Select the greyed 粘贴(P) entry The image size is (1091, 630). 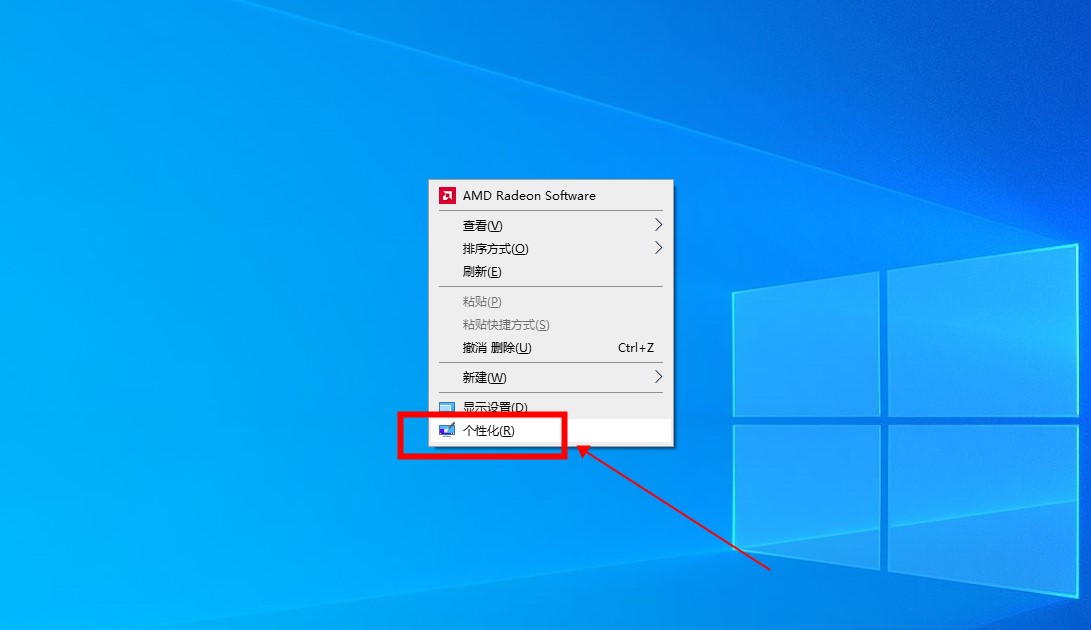pyautogui.click(x=550, y=301)
